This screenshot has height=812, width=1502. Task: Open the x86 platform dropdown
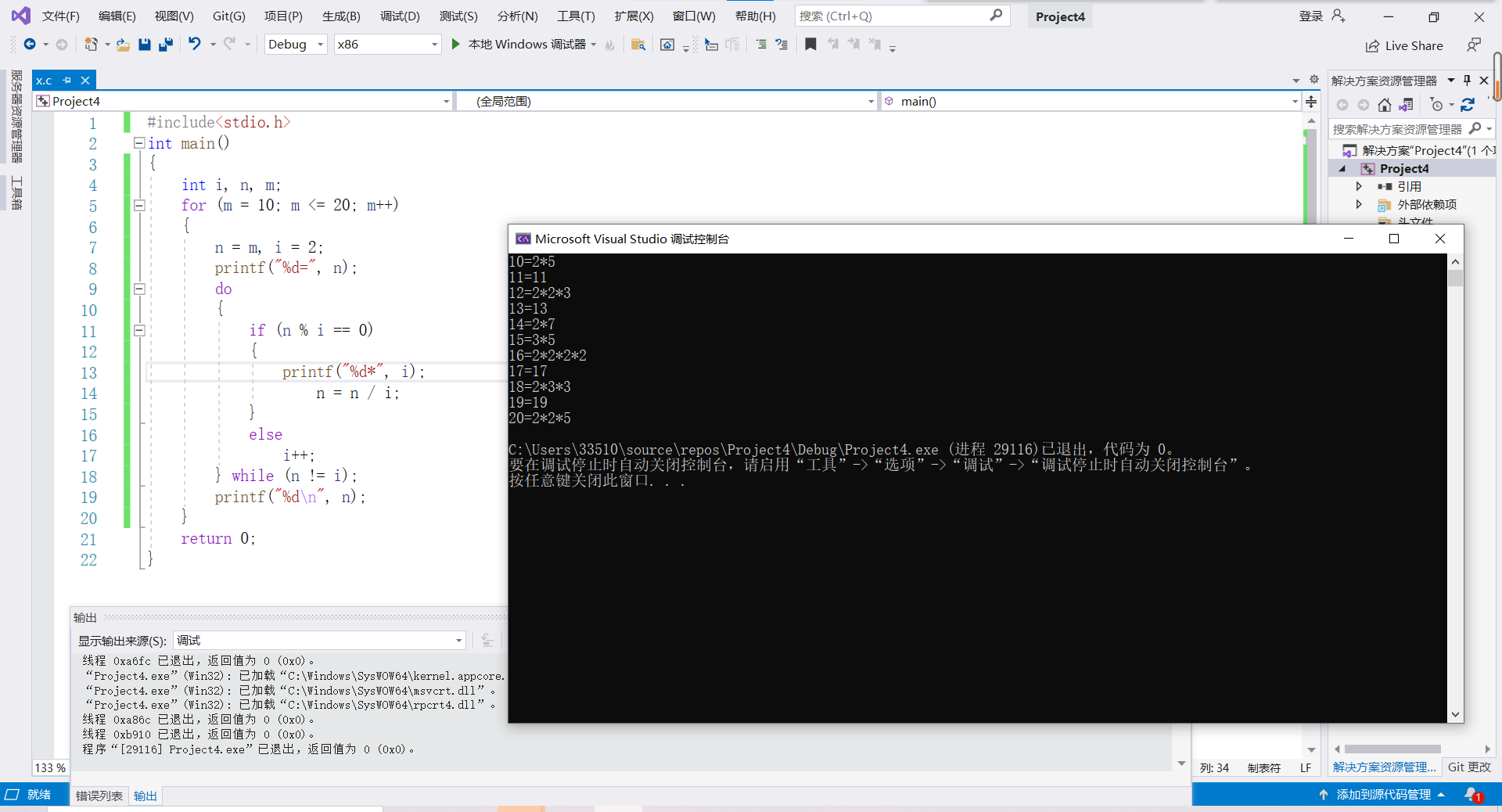click(387, 45)
